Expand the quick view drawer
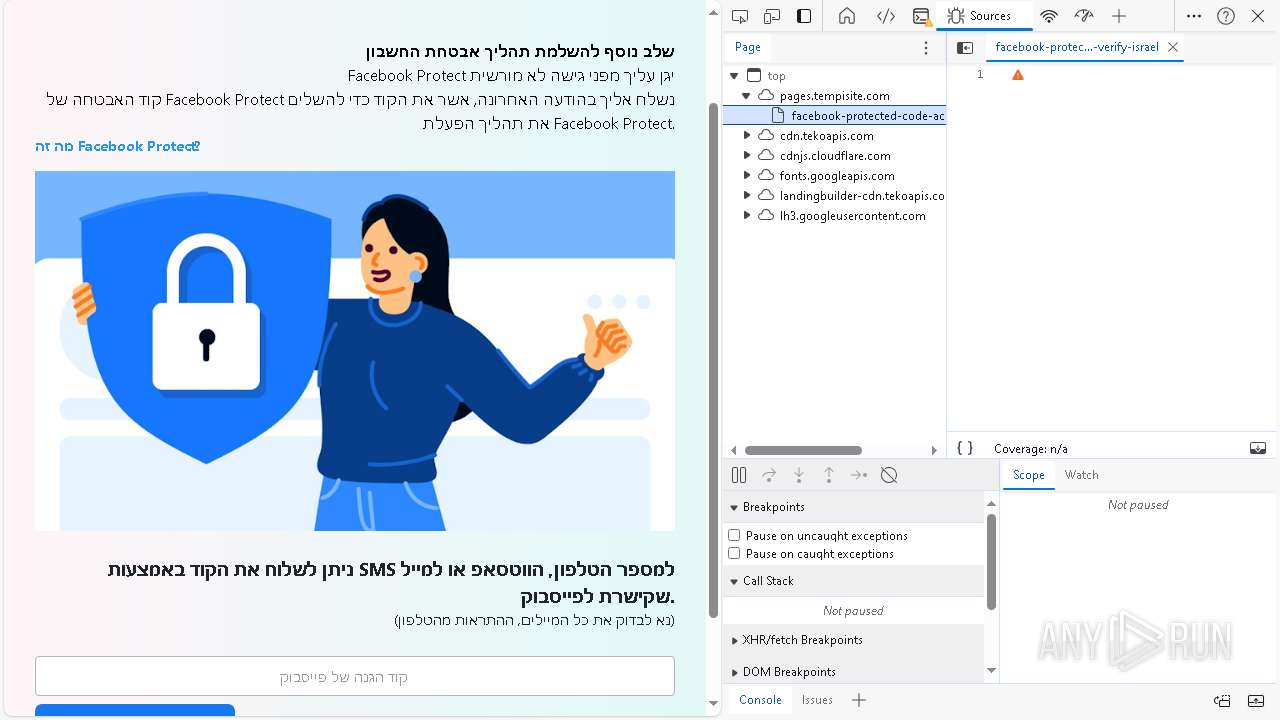1280x720 pixels. pos(1256,700)
